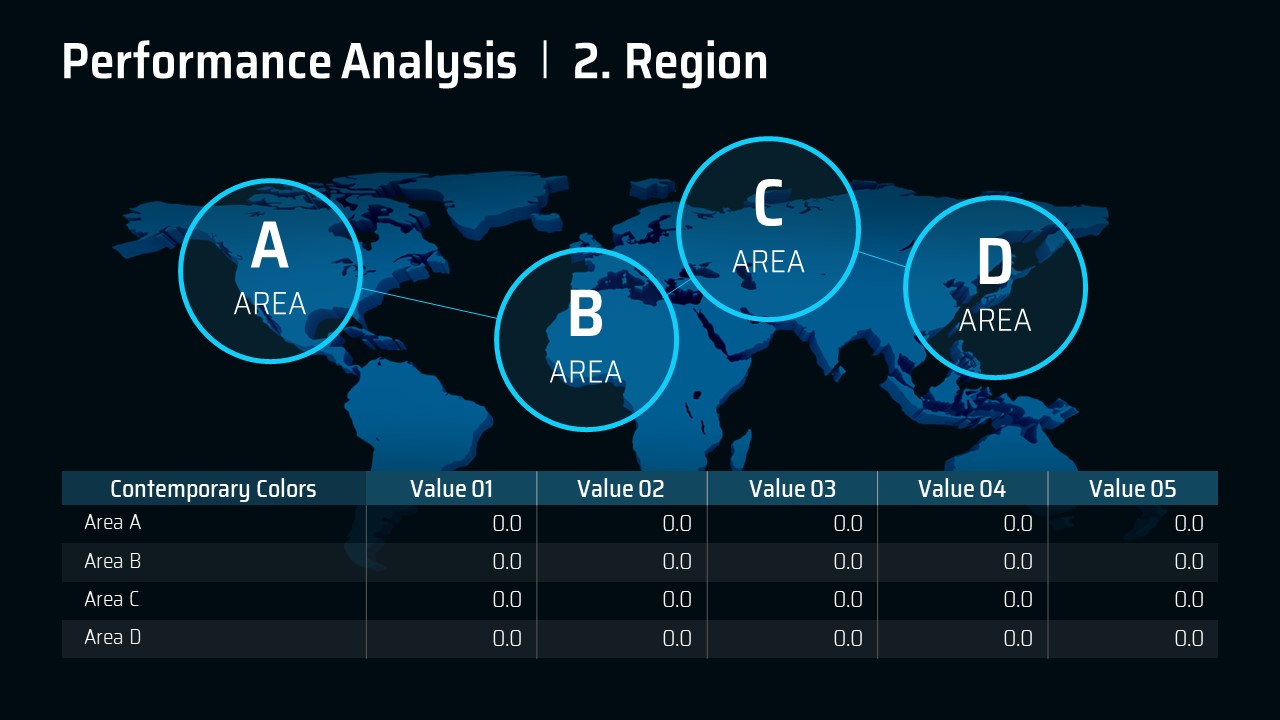Select the 'Area D' row label
The height and width of the screenshot is (720, 1280).
click(x=113, y=638)
